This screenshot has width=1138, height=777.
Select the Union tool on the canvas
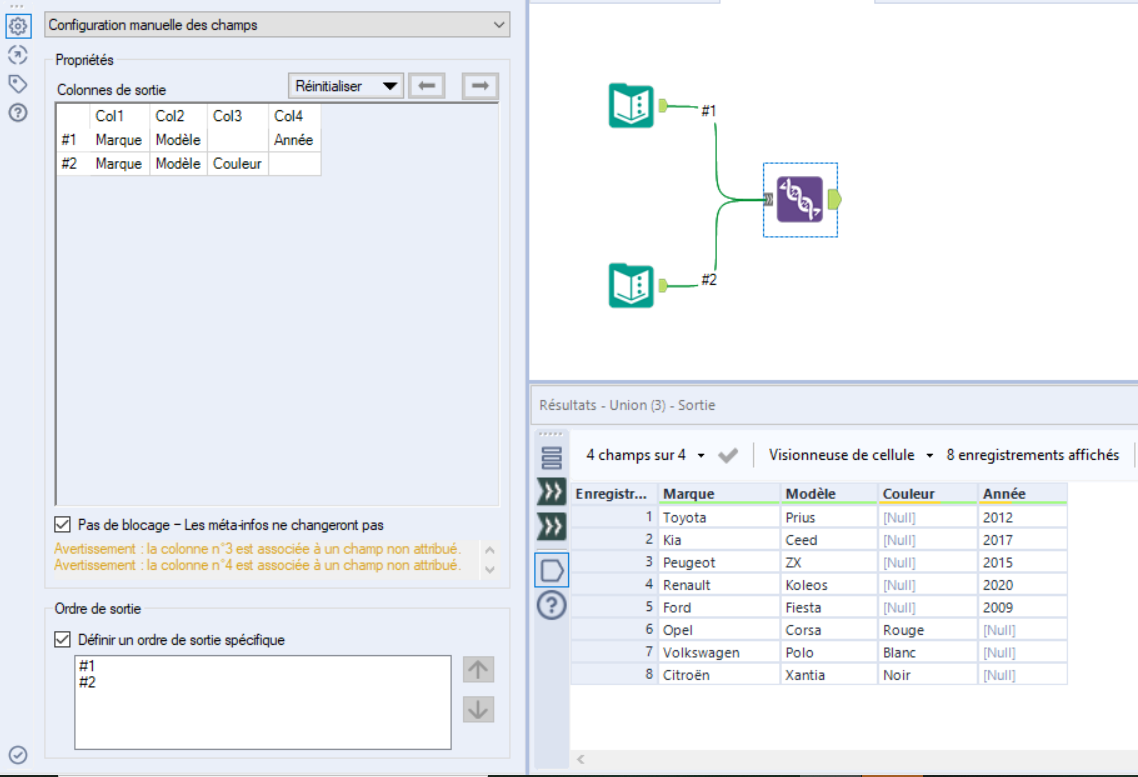(798, 200)
